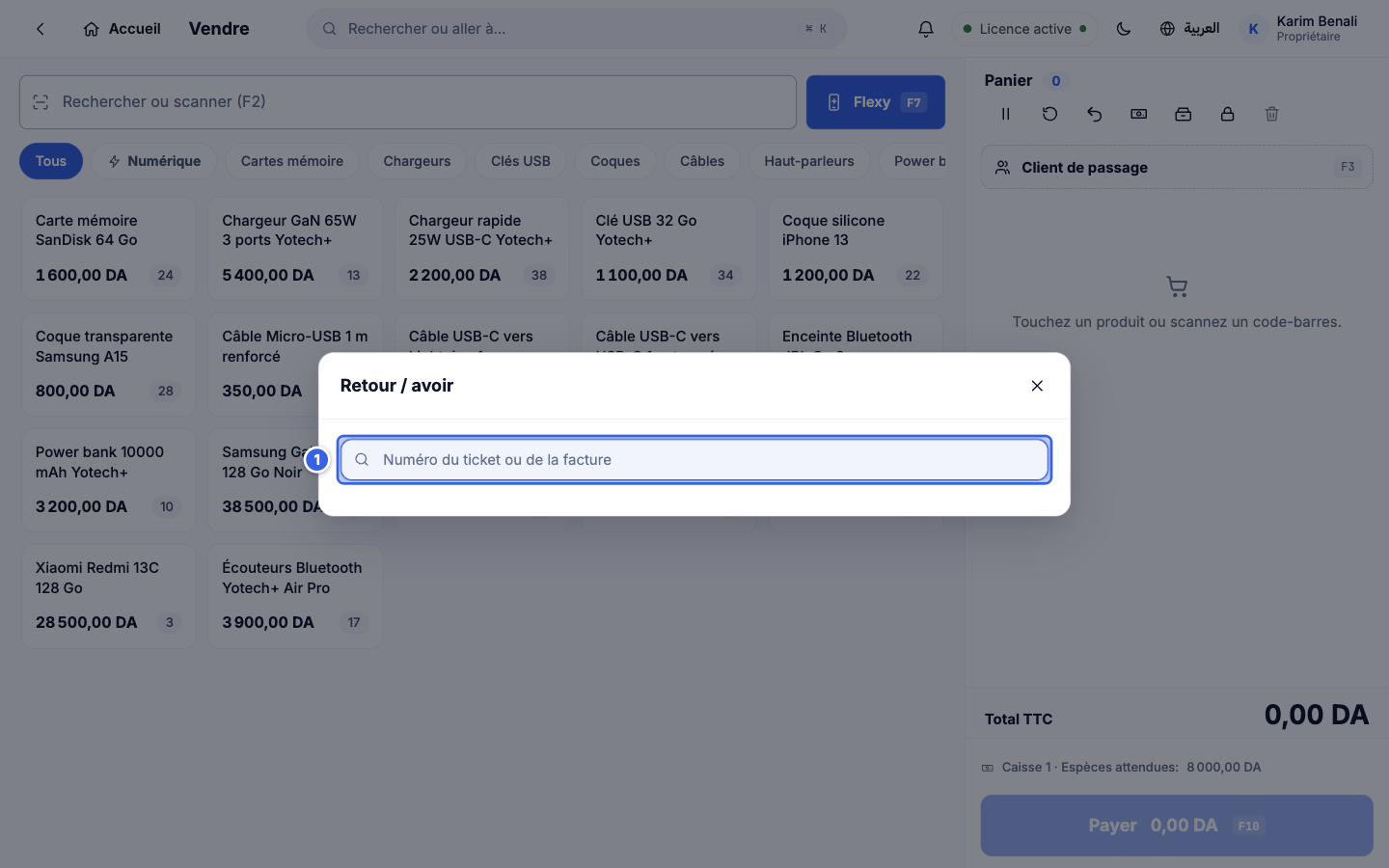
Task: Filter by Cartes mémoire category
Action: [x=292, y=161]
